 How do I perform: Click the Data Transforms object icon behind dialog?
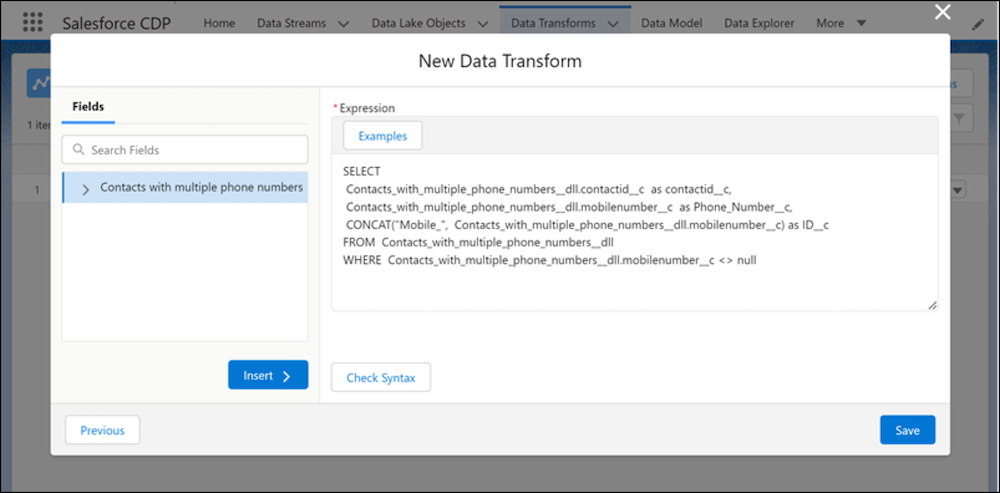[39, 84]
